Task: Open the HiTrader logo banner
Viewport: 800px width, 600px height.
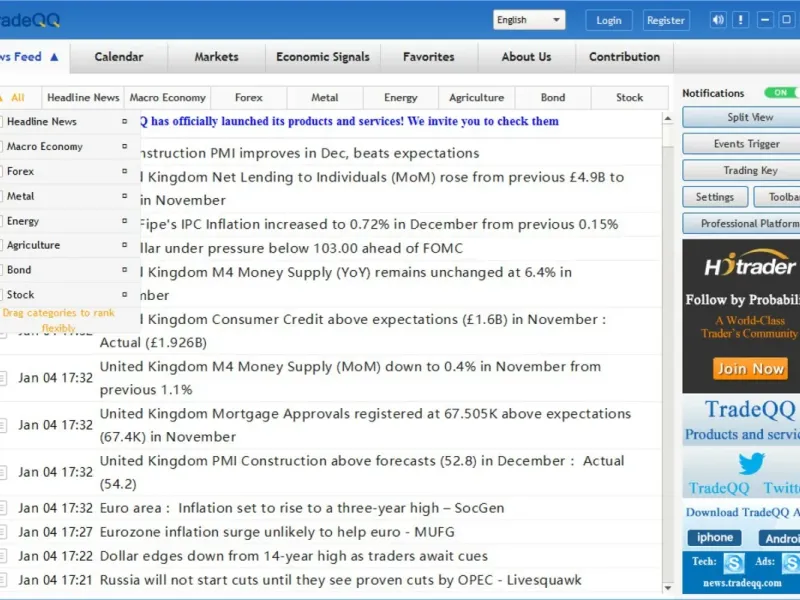Action: click(x=749, y=264)
